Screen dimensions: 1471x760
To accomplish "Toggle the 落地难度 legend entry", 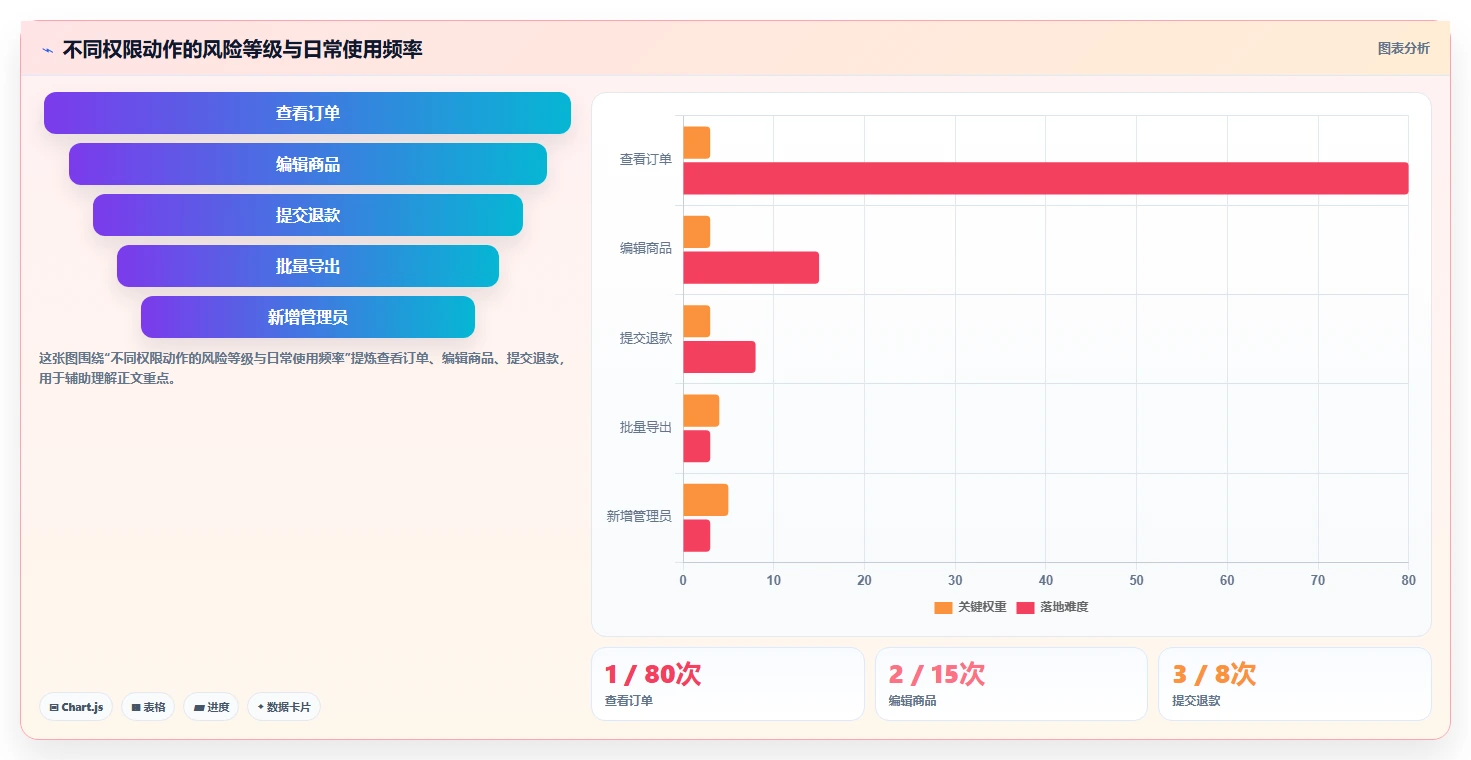I will coord(1052,607).
